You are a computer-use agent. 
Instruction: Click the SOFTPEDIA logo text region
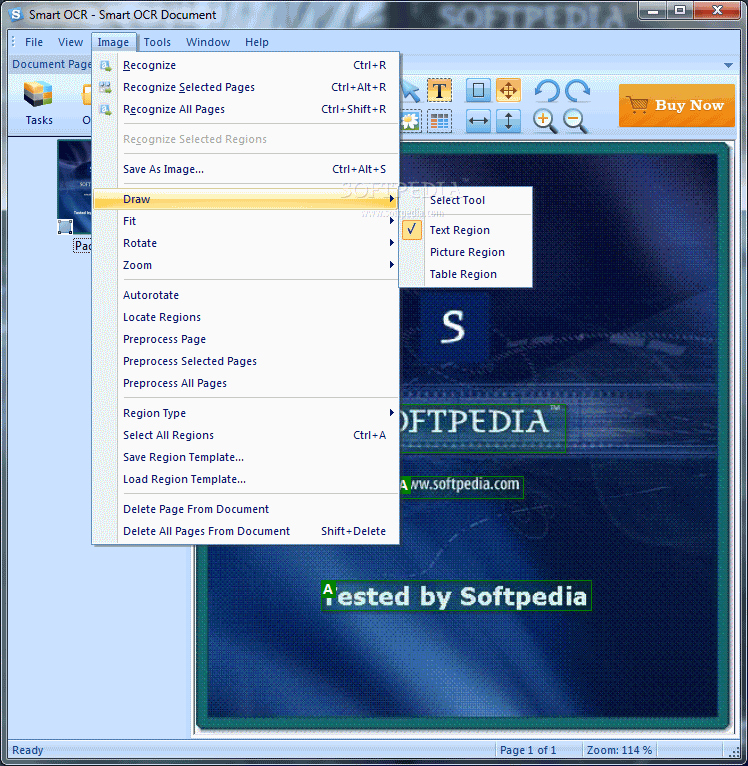pos(483,428)
